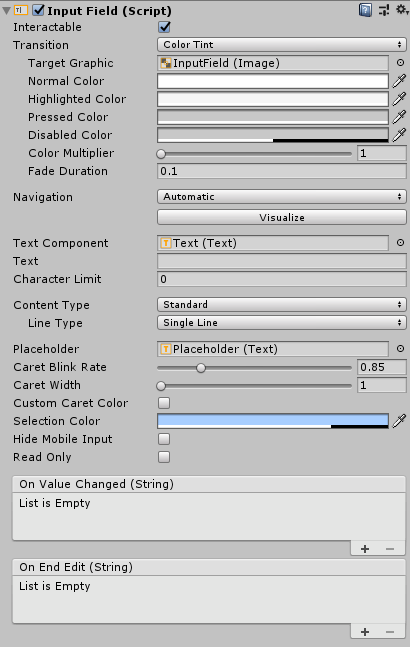Image resolution: width=410 pixels, height=647 pixels.
Task: Remove listener from On Value Changed
Action: (x=390, y=549)
